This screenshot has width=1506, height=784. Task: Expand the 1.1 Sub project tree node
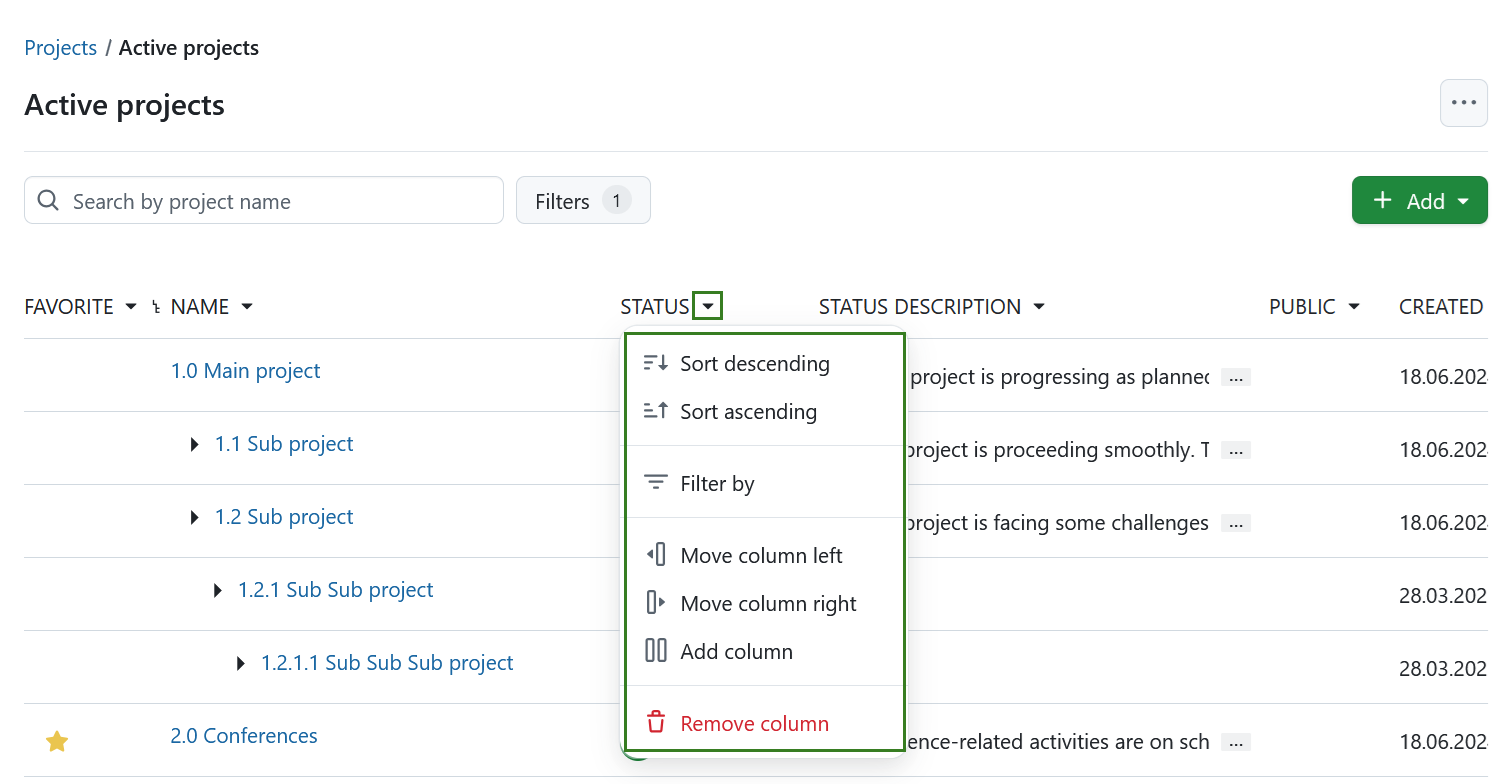(194, 443)
